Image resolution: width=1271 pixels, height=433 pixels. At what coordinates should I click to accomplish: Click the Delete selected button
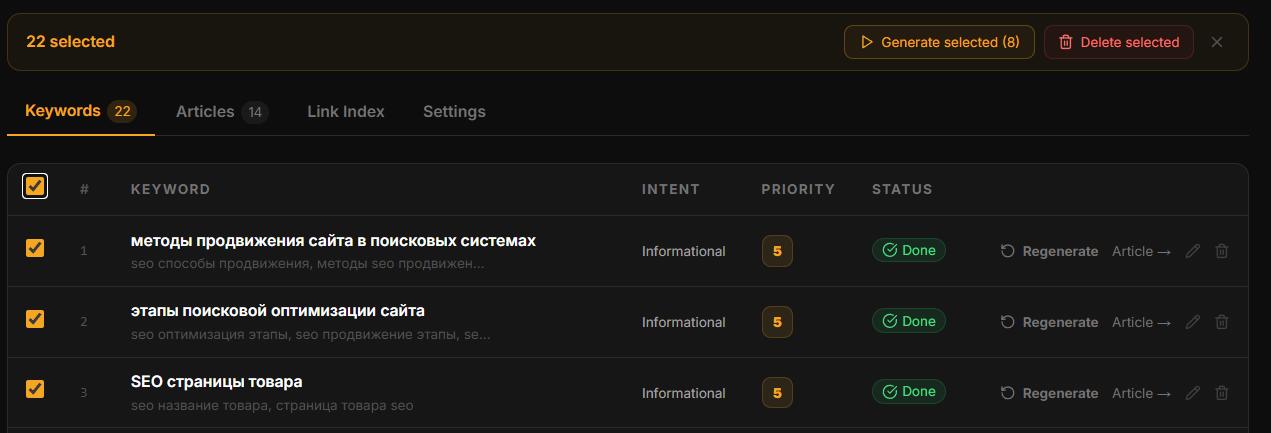click(1119, 42)
